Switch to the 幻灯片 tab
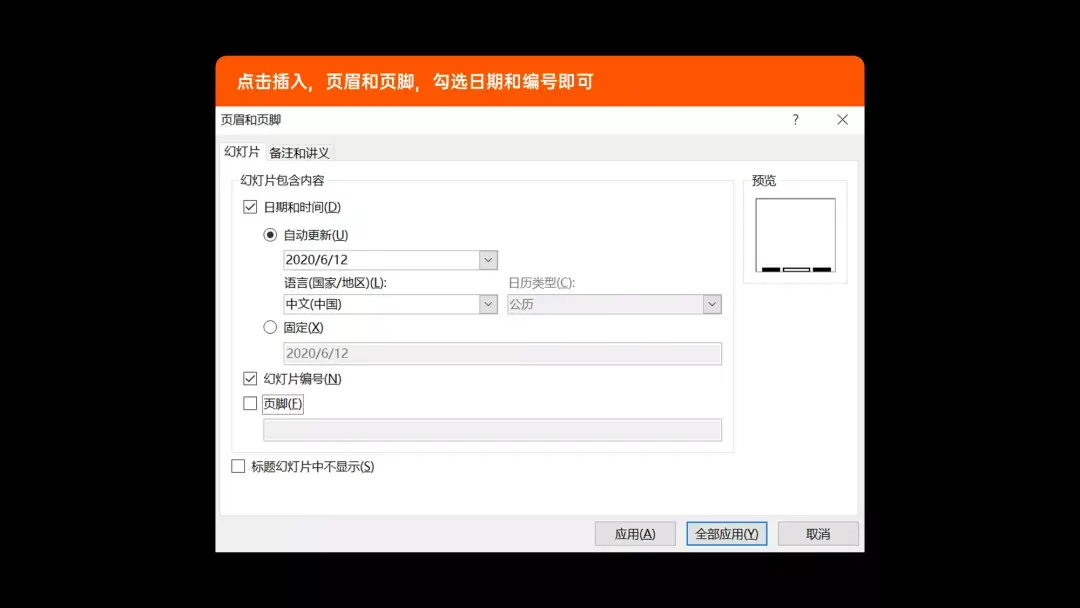Image resolution: width=1080 pixels, height=608 pixels. 242,152
